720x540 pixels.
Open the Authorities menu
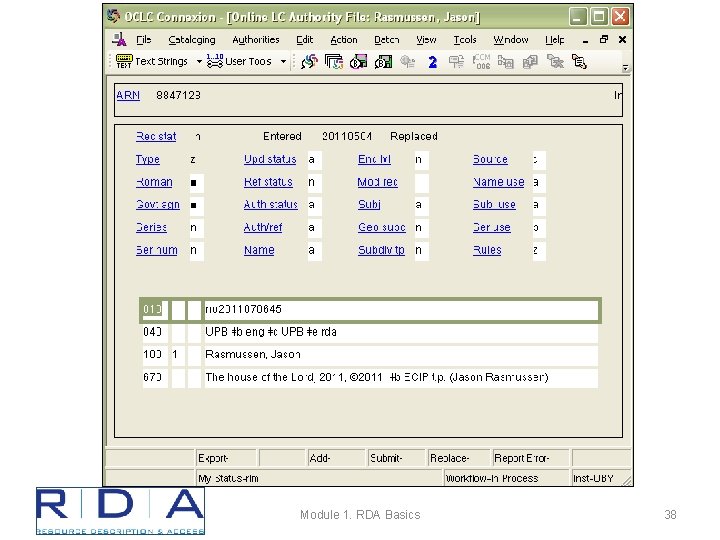click(x=256, y=40)
